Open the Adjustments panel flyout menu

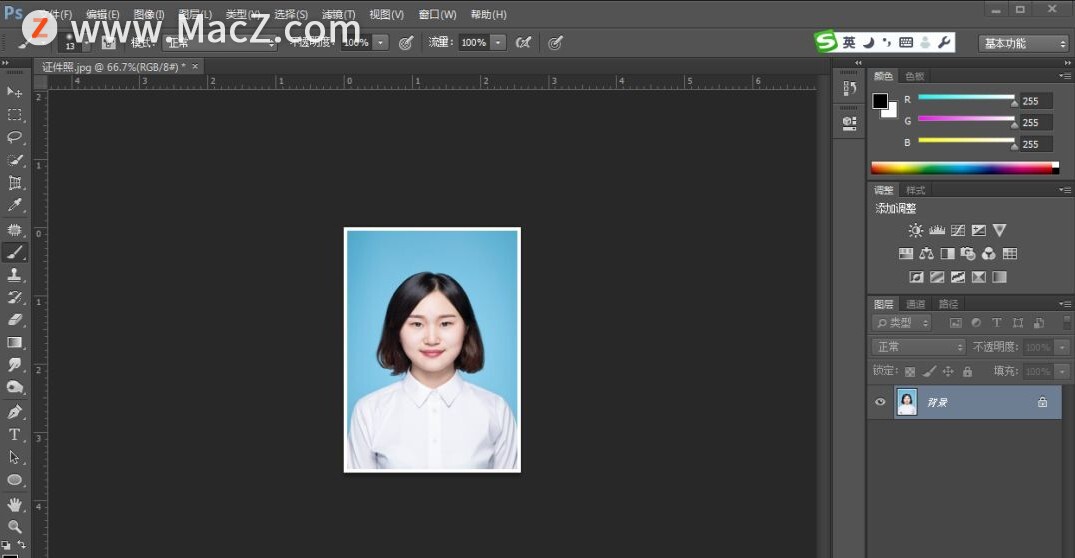coord(1065,190)
